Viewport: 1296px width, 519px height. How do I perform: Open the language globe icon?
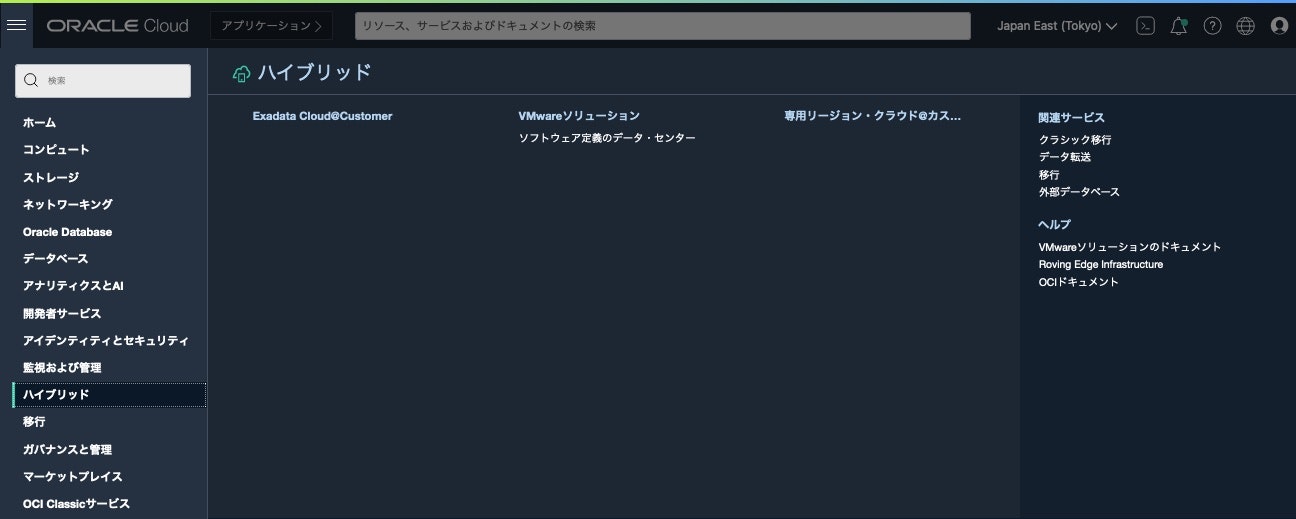coord(1245,26)
